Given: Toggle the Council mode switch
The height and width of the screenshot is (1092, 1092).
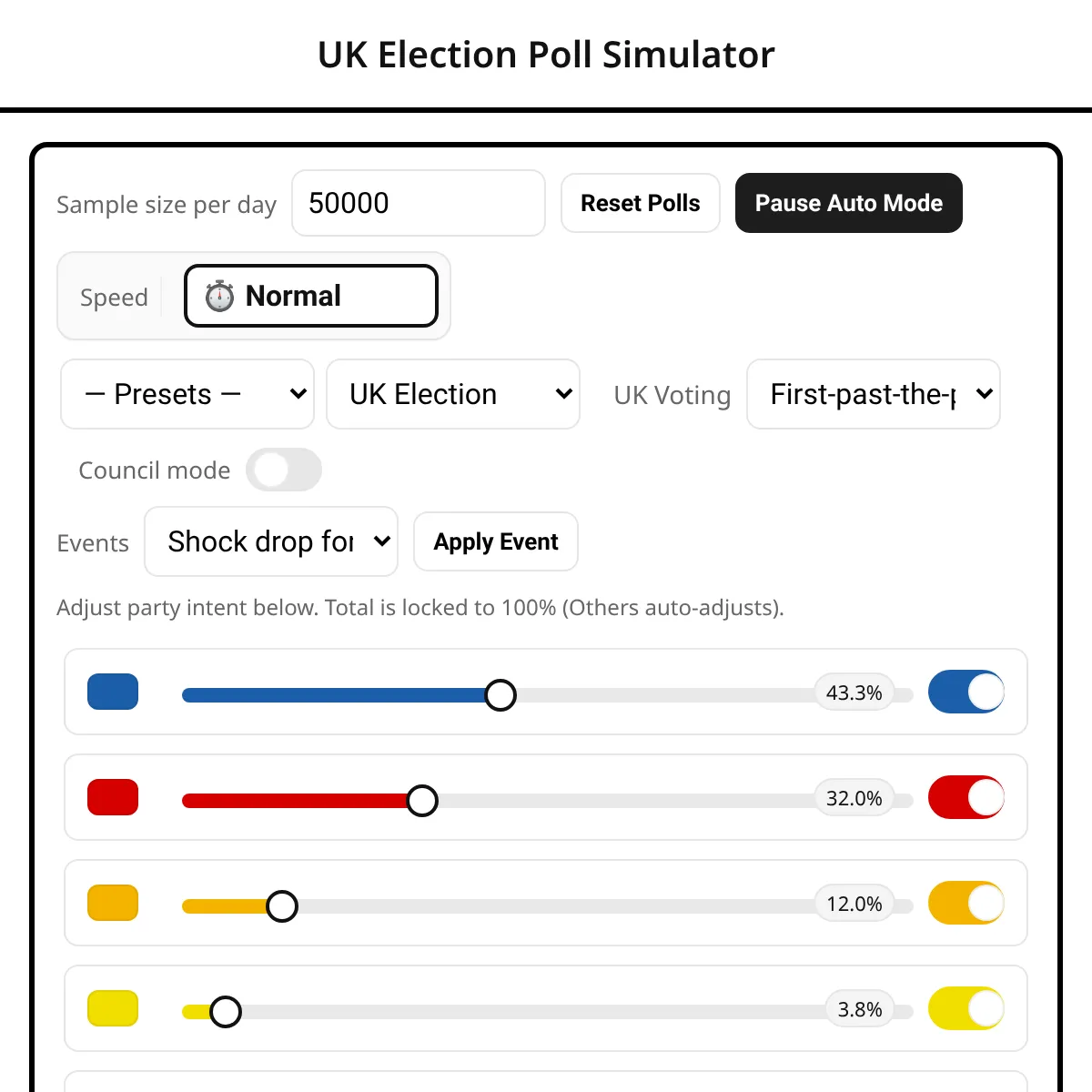Looking at the screenshot, I should (x=284, y=470).
